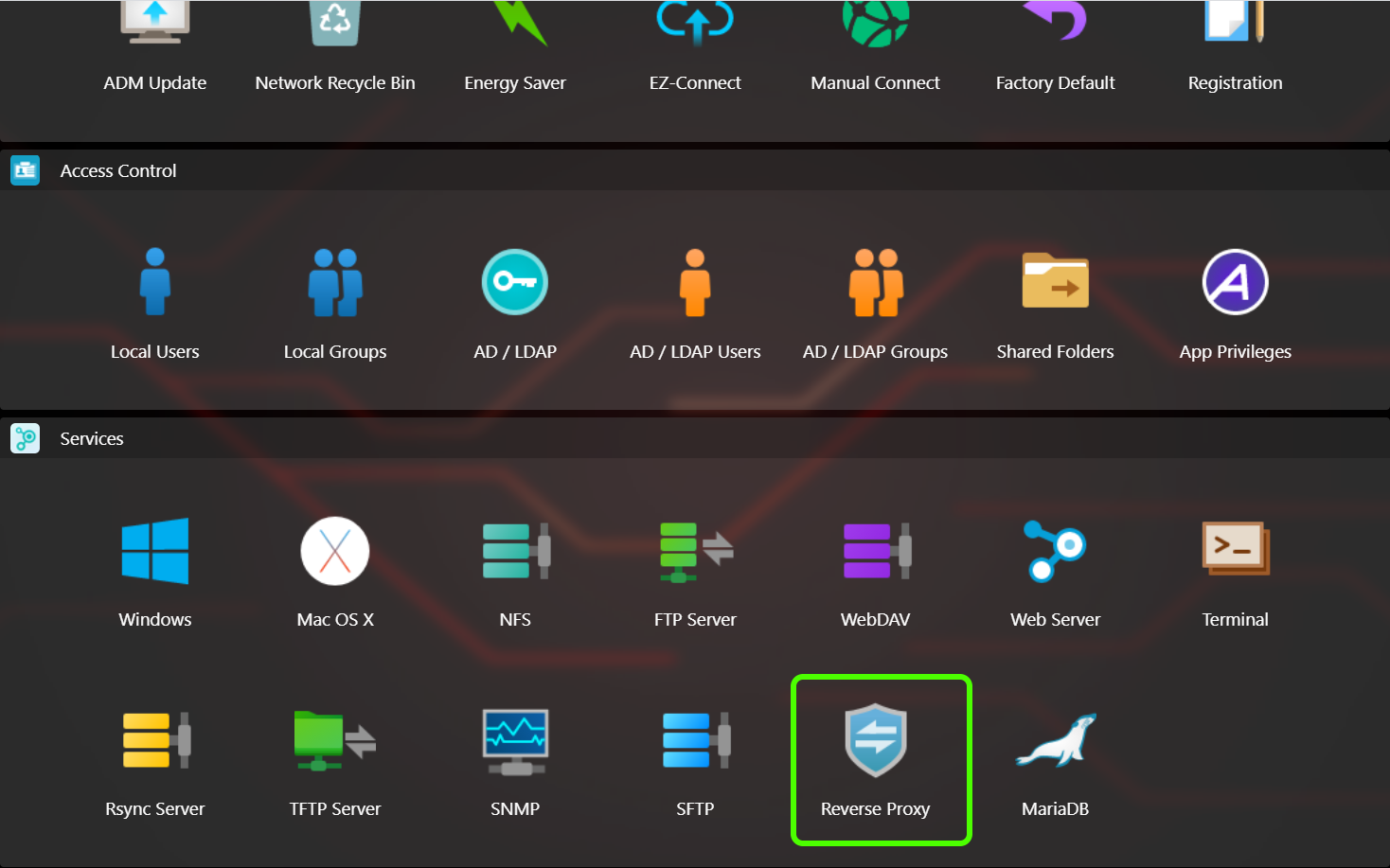Open WebDAV service settings
Image resolution: width=1390 pixels, height=868 pixels.
(875, 573)
